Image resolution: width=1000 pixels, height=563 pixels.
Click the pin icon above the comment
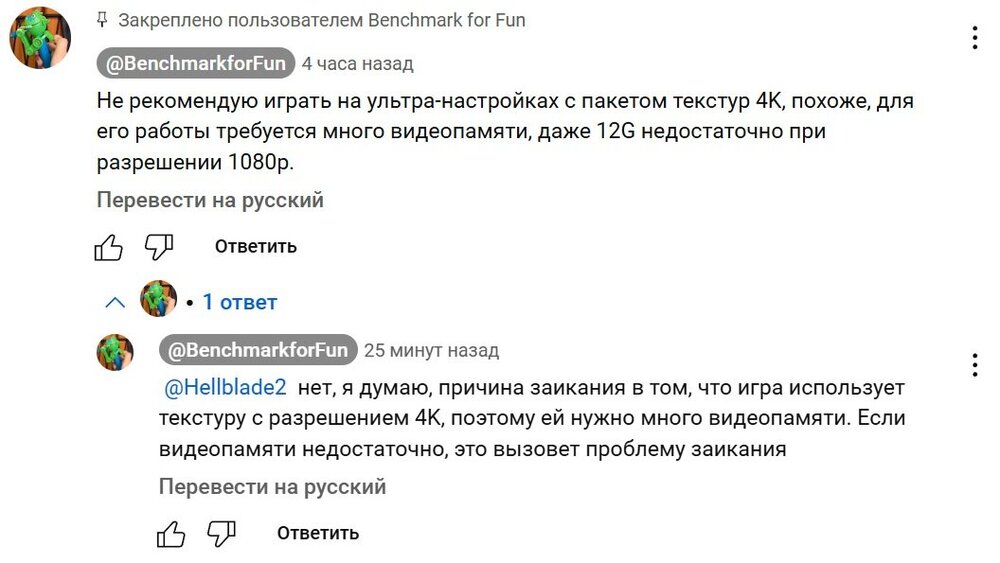[x=102, y=20]
